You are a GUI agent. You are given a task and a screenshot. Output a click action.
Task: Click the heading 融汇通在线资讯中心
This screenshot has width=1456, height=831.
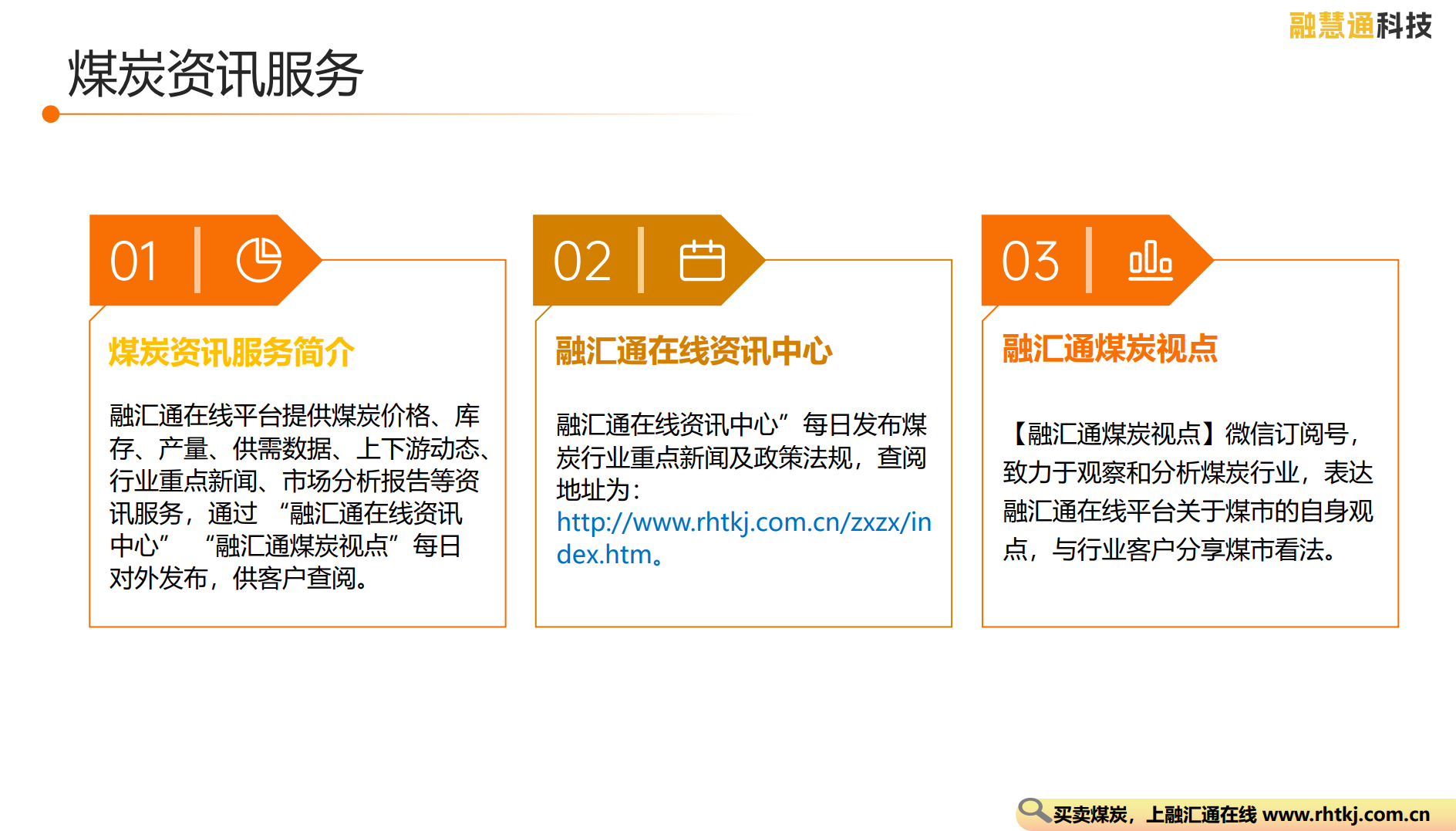(x=693, y=351)
